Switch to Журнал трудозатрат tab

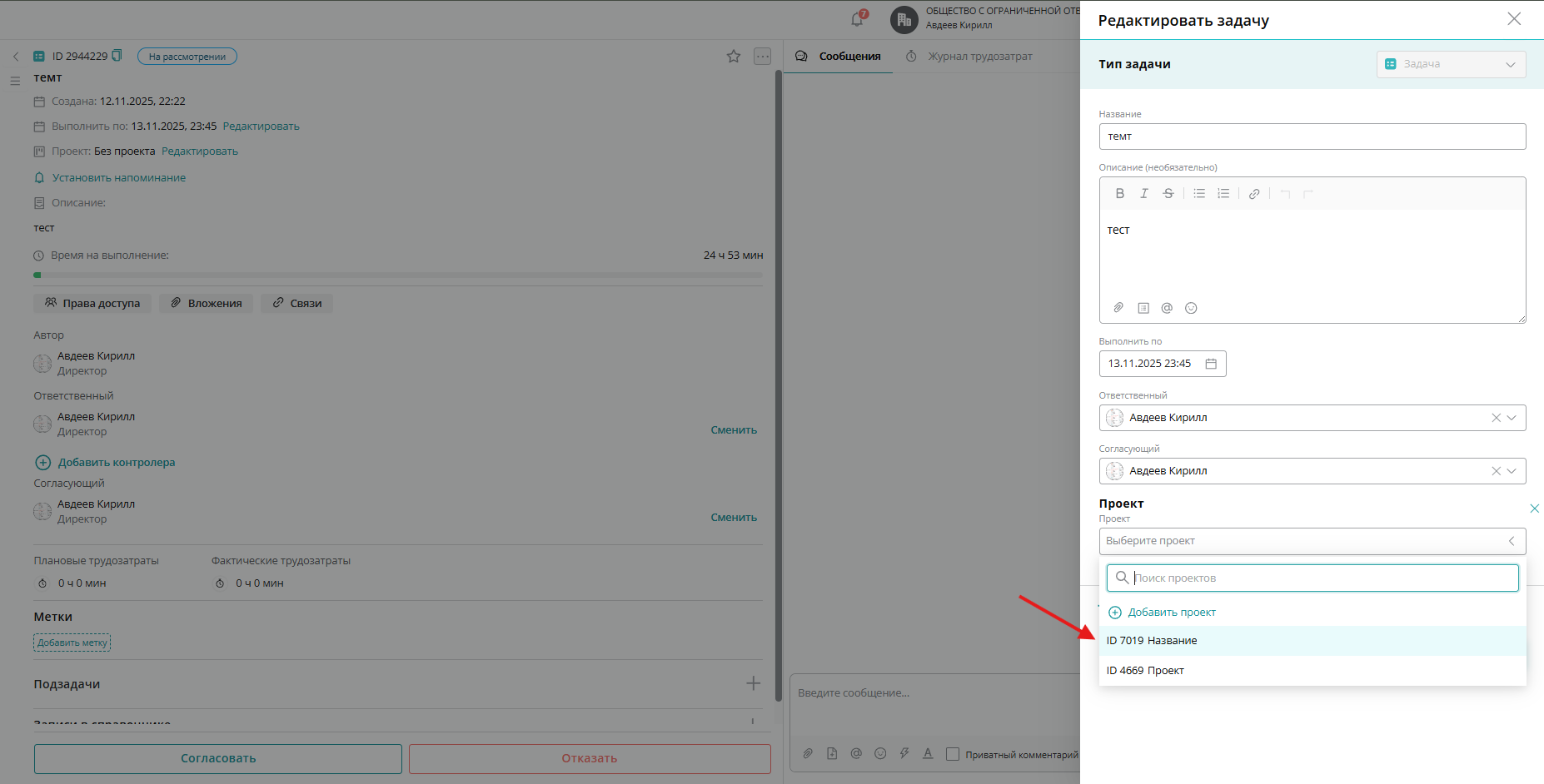coord(969,57)
